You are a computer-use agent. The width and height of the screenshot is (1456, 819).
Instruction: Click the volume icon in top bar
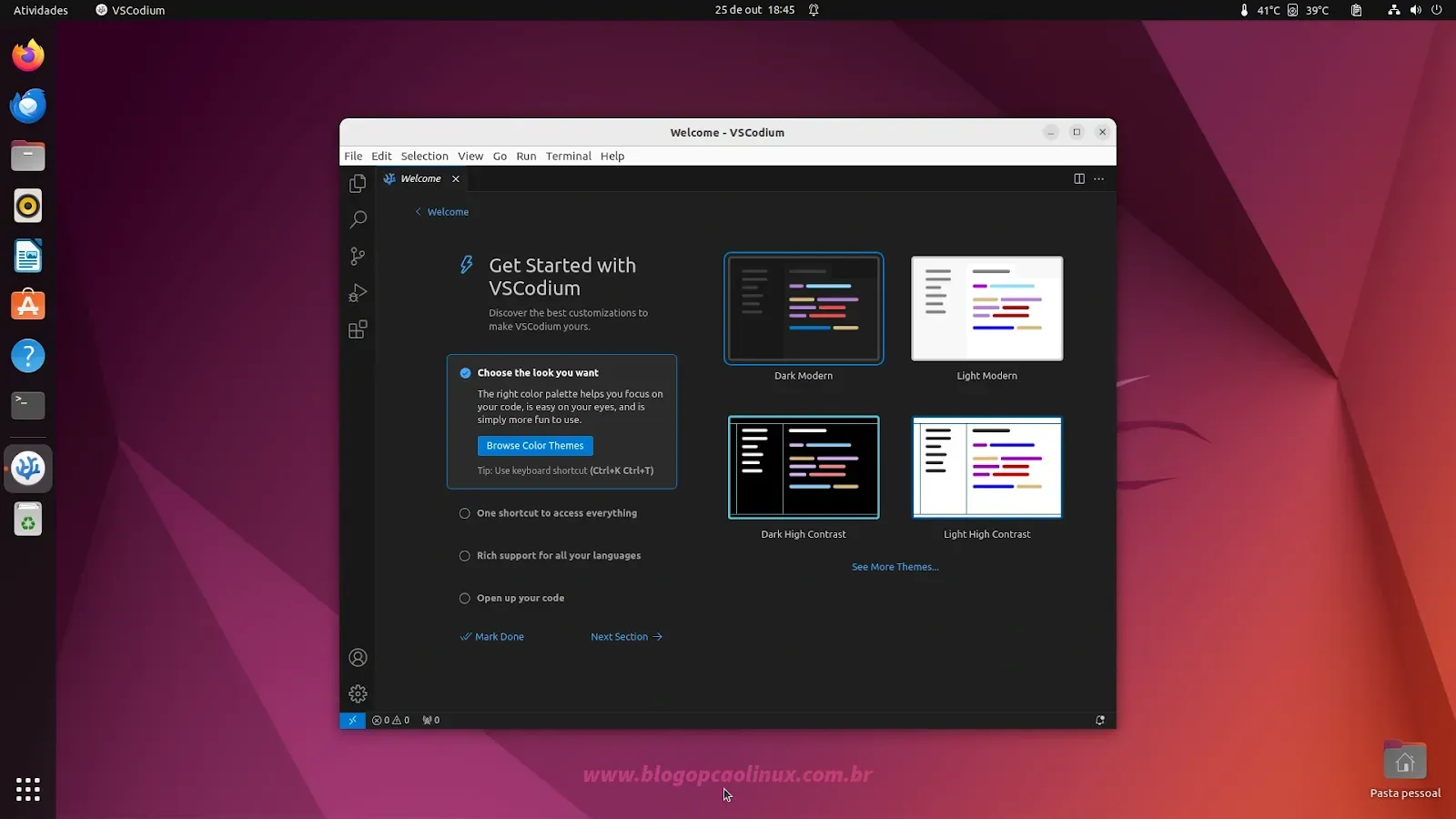(x=1416, y=10)
